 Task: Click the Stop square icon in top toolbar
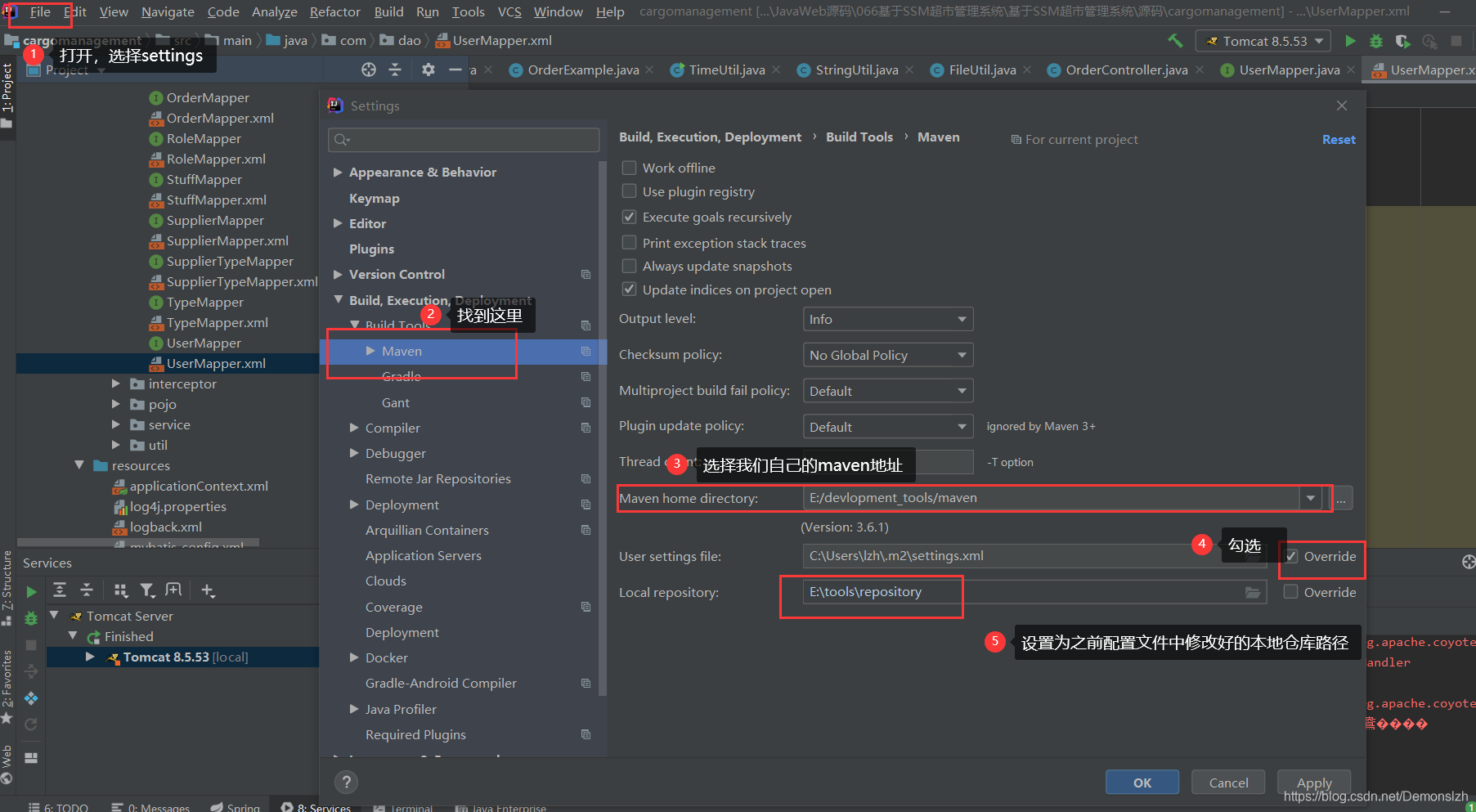tap(1456, 41)
